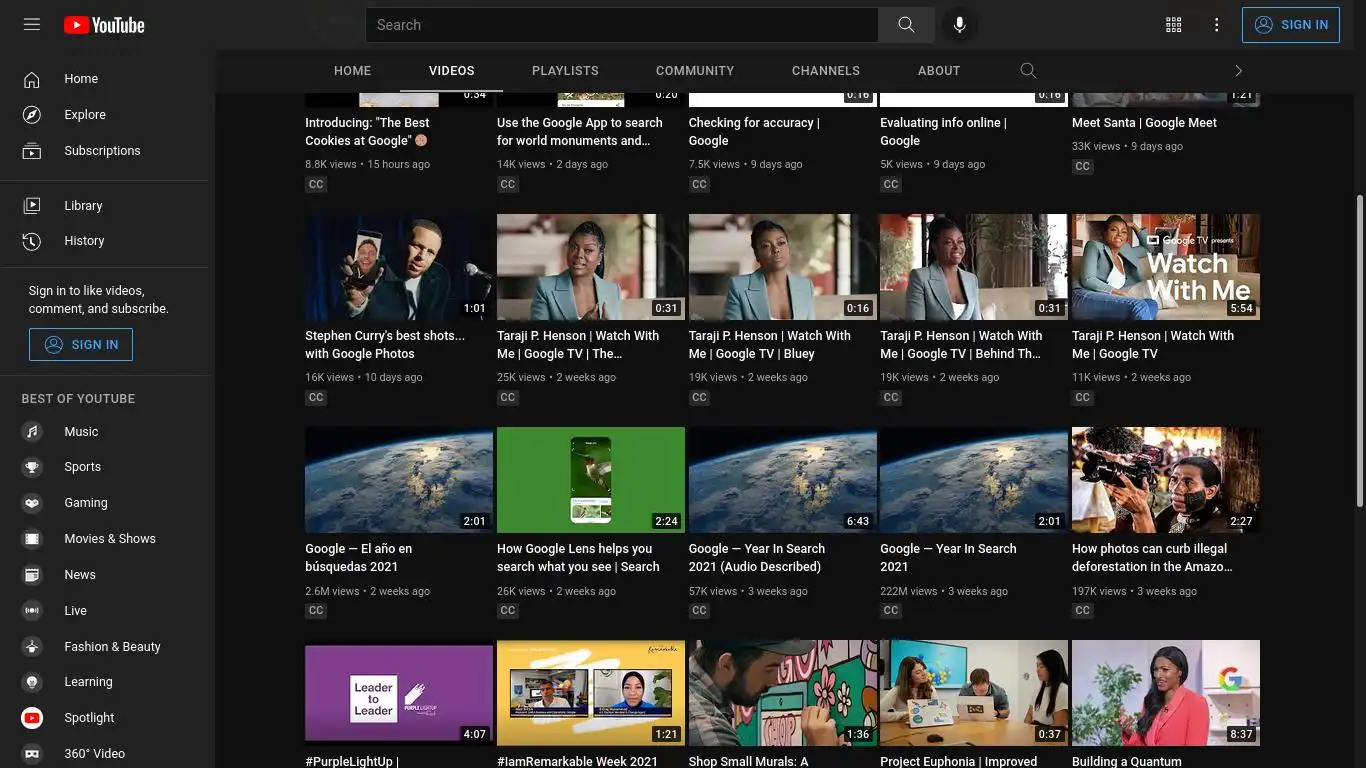Open the settings three-dot menu
Screen dimensions: 1366x768
click(x=1217, y=25)
